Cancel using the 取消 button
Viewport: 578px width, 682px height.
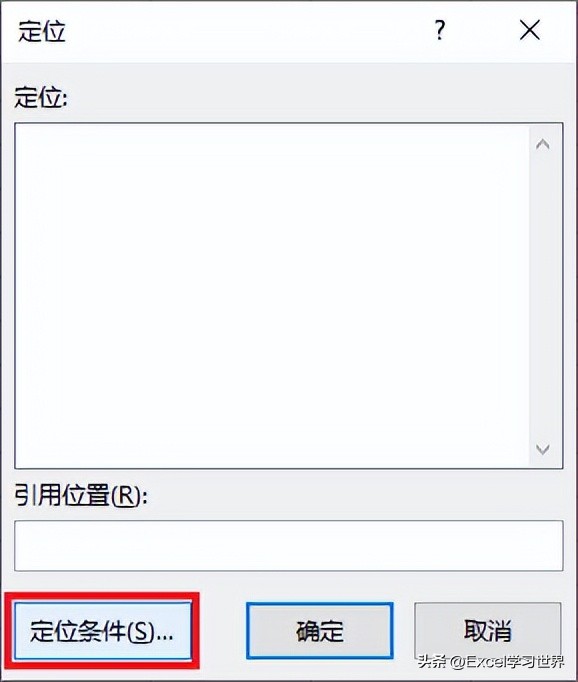click(x=488, y=631)
